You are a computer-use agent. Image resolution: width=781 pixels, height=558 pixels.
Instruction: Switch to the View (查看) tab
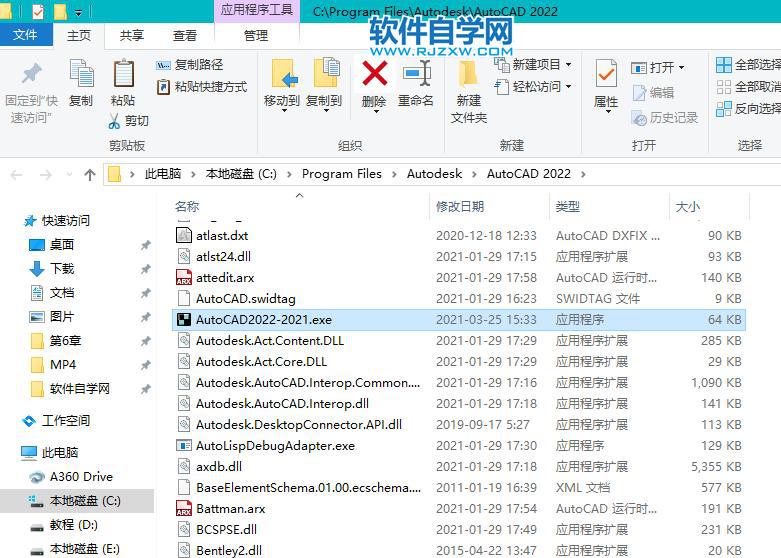[x=185, y=35]
